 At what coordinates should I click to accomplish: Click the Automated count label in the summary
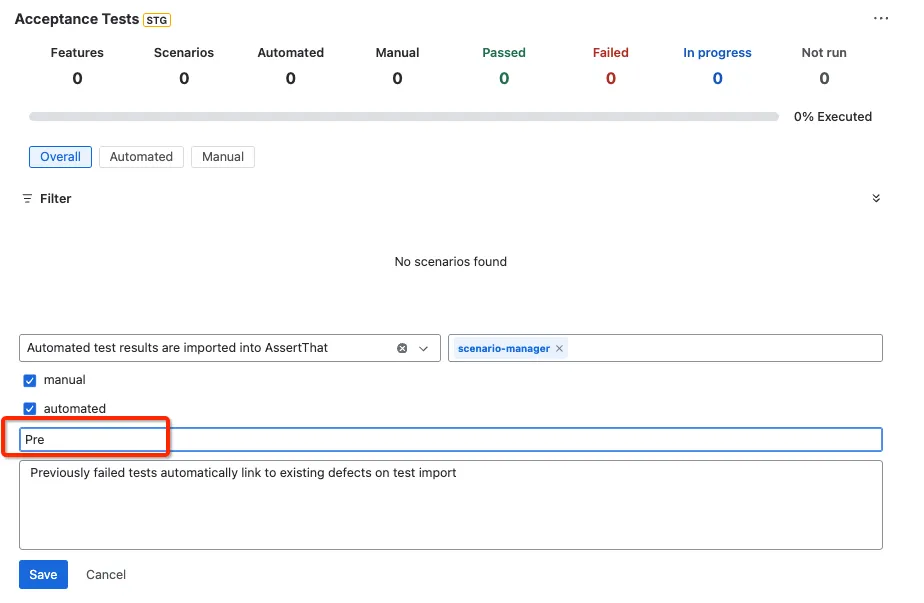click(291, 52)
